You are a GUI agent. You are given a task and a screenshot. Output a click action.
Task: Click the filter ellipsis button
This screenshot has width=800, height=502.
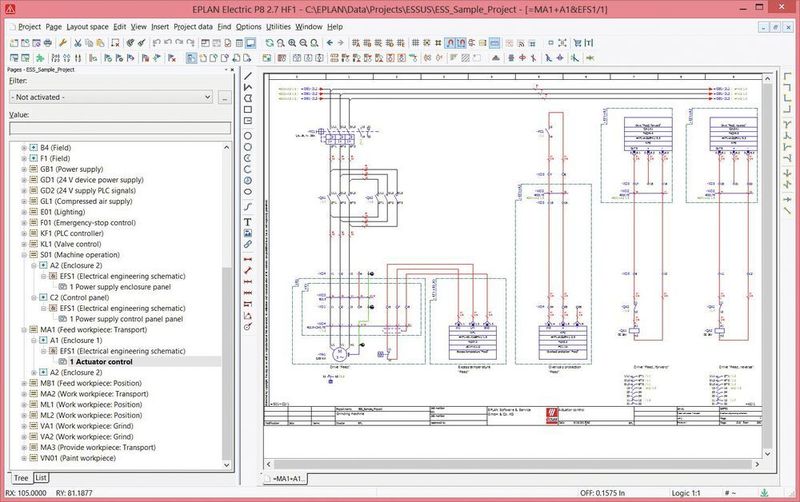point(224,97)
